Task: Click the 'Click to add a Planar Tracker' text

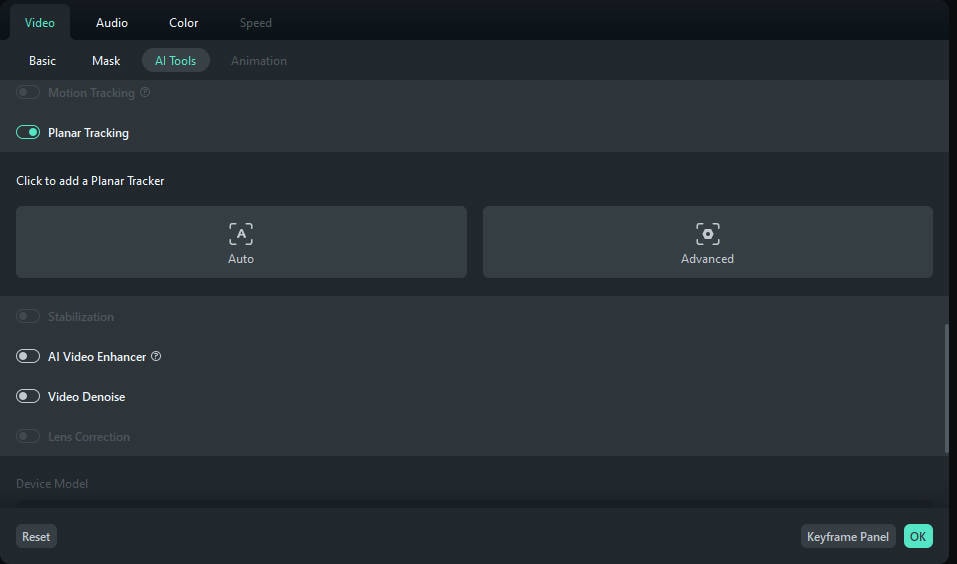Action: point(90,181)
